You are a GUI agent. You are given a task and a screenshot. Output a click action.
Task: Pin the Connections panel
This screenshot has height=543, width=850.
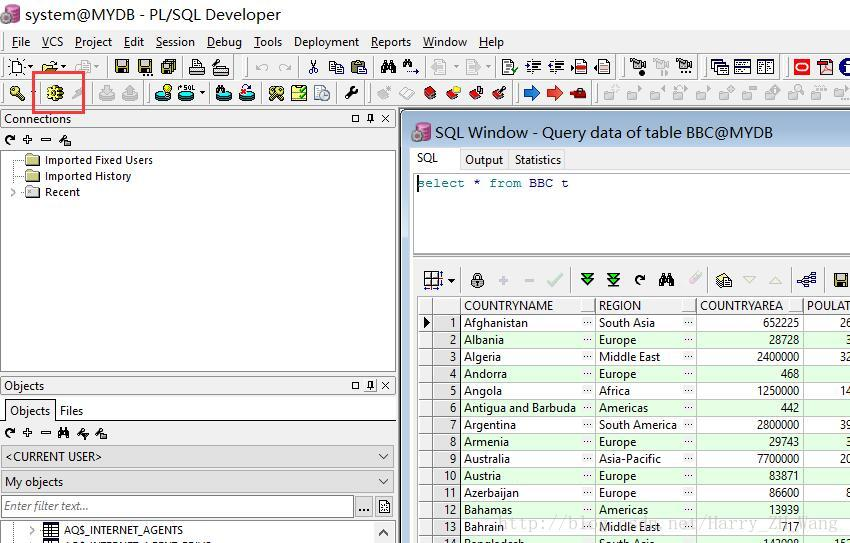[x=370, y=118]
